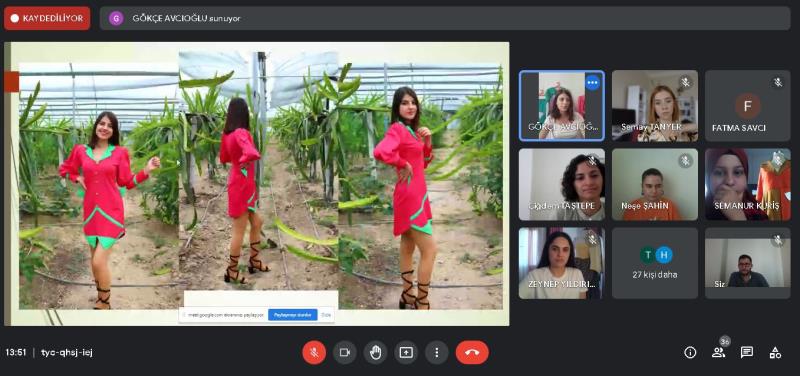Open more options three-dot menu
The width and height of the screenshot is (800, 376).
click(x=437, y=353)
